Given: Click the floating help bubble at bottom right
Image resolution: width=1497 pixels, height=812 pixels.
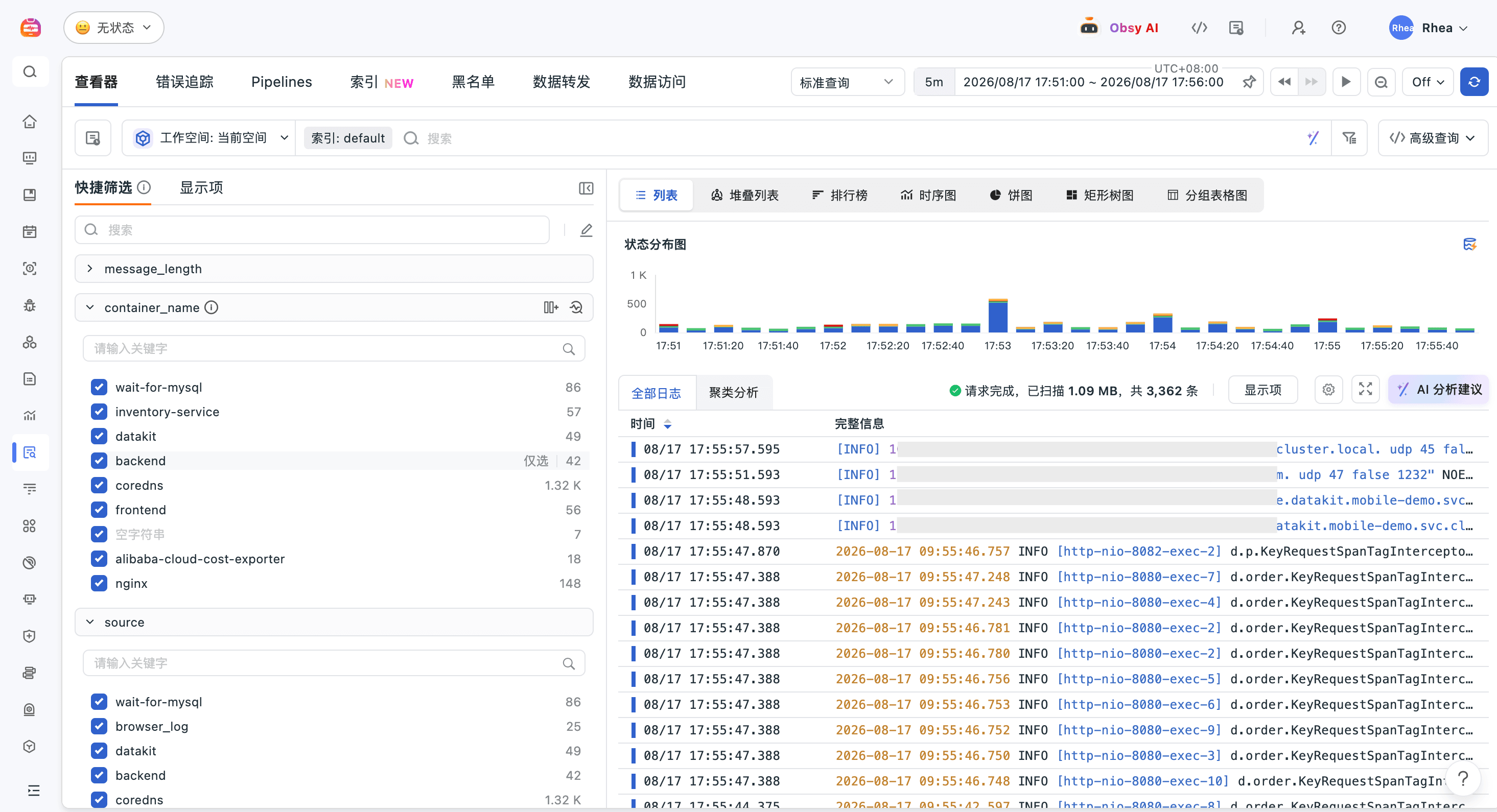Looking at the screenshot, I should click(1463, 778).
